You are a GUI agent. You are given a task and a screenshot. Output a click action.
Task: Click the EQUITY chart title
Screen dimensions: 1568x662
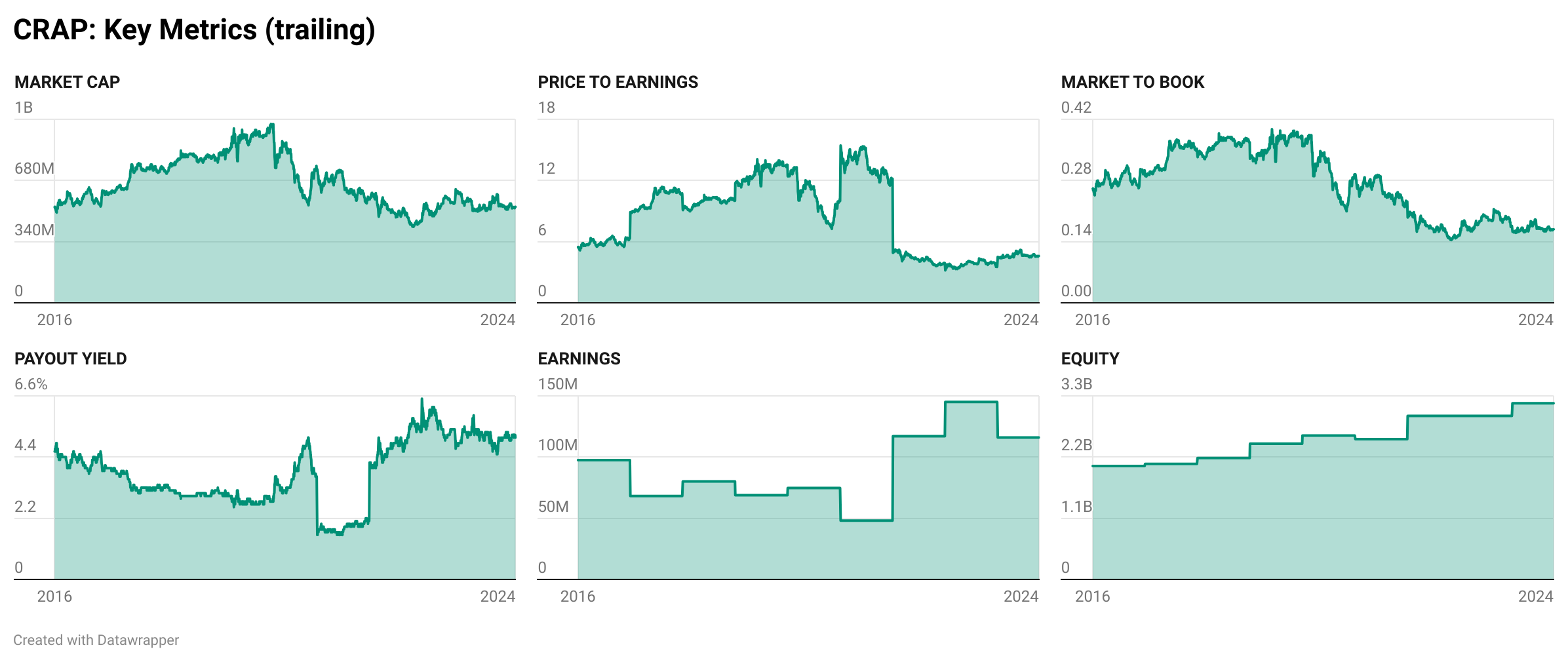[x=1089, y=359]
